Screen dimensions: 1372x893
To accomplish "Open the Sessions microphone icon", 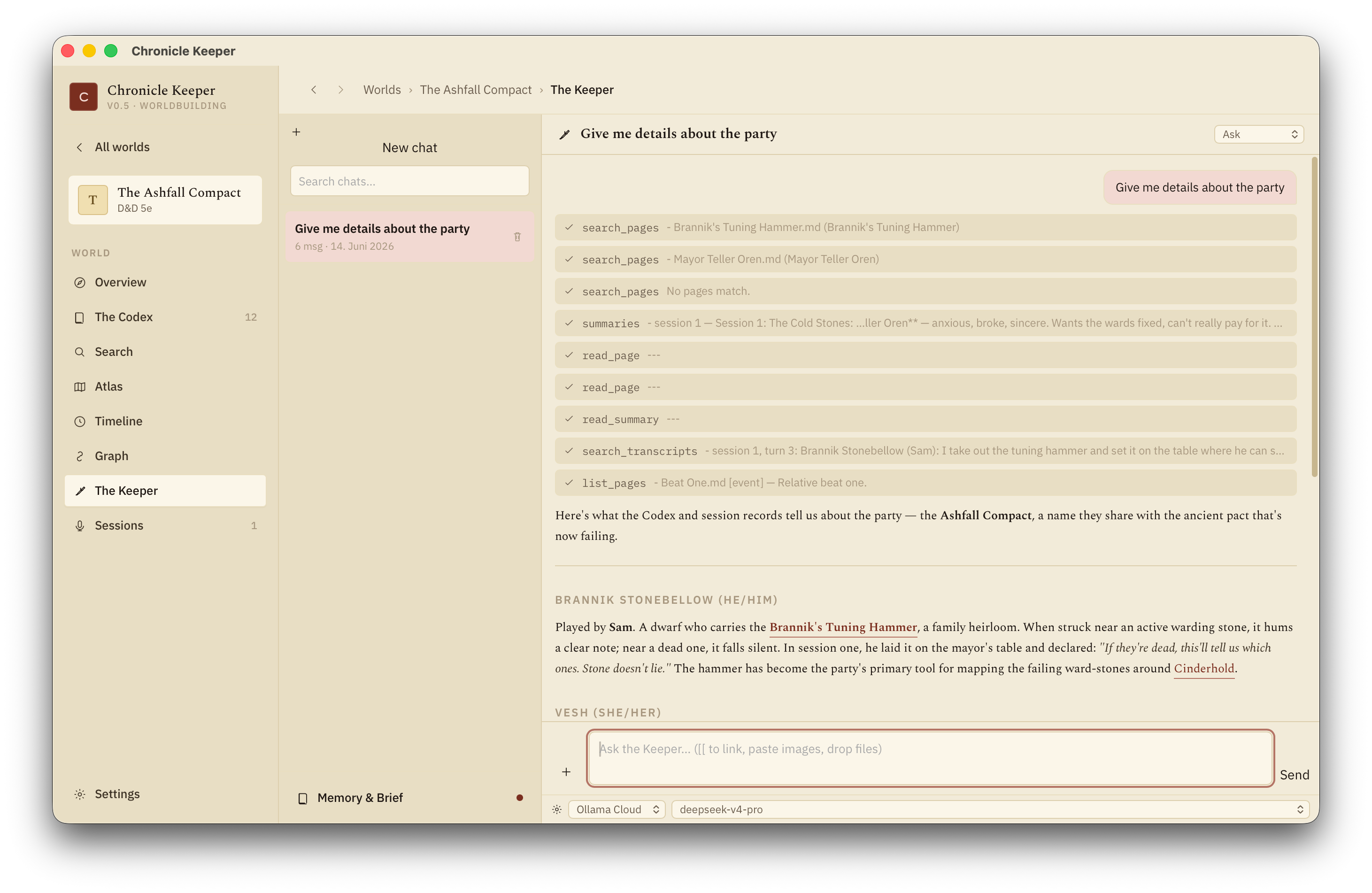I will tap(79, 526).
